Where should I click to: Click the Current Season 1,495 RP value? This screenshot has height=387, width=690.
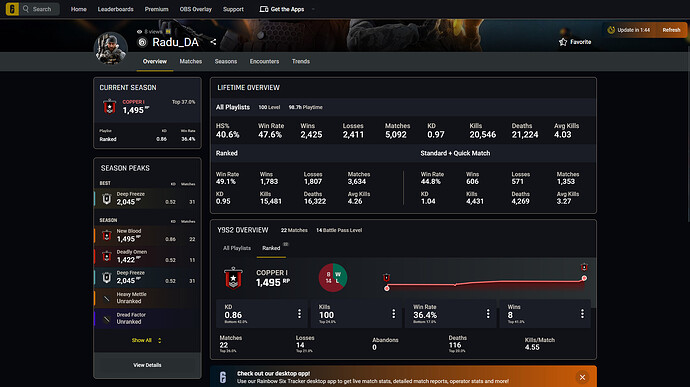click(x=136, y=110)
